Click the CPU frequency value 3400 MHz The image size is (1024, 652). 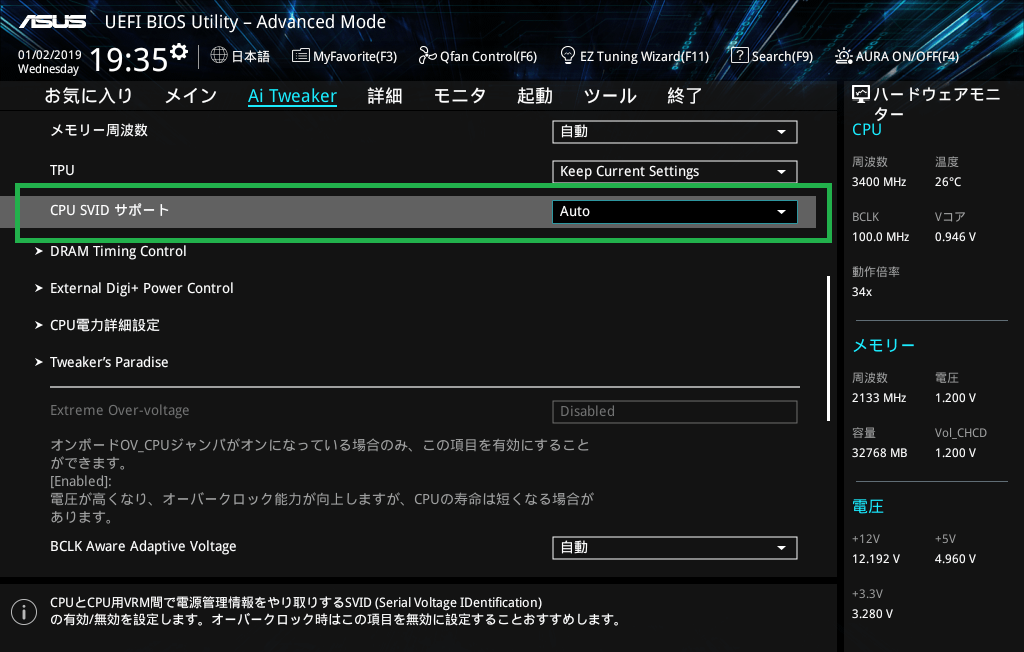pos(879,182)
